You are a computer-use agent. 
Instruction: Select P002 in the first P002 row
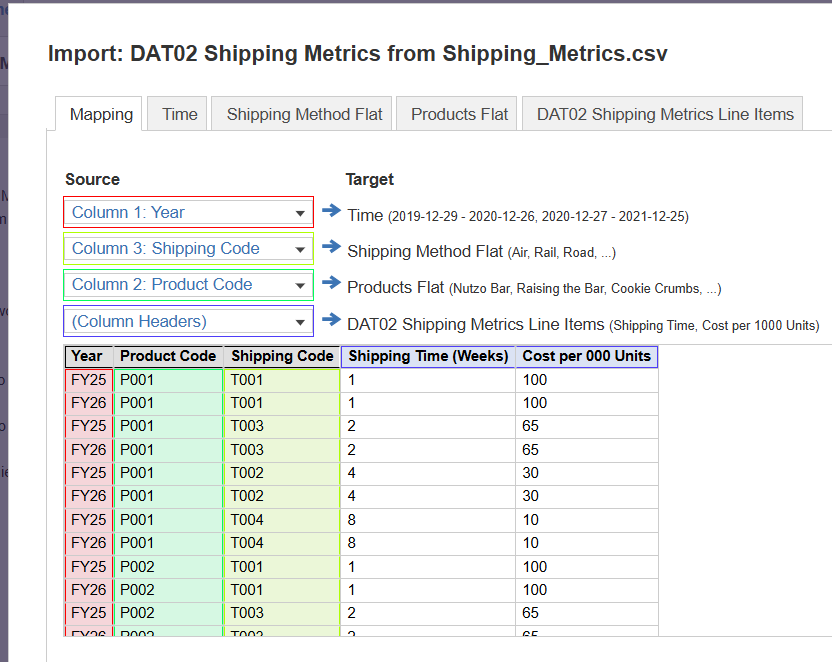(x=168, y=567)
